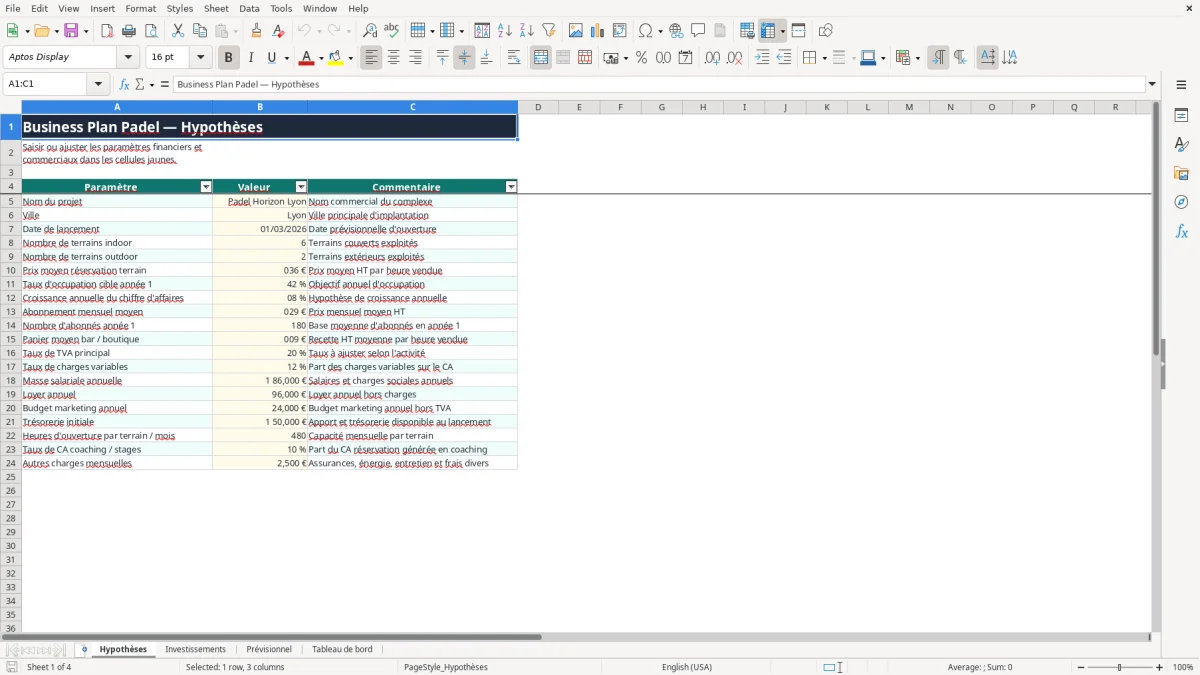Image resolution: width=1200 pixels, height=675 pixels.
Task: Open sidebar Styles icon
Action: (1181, 145)
